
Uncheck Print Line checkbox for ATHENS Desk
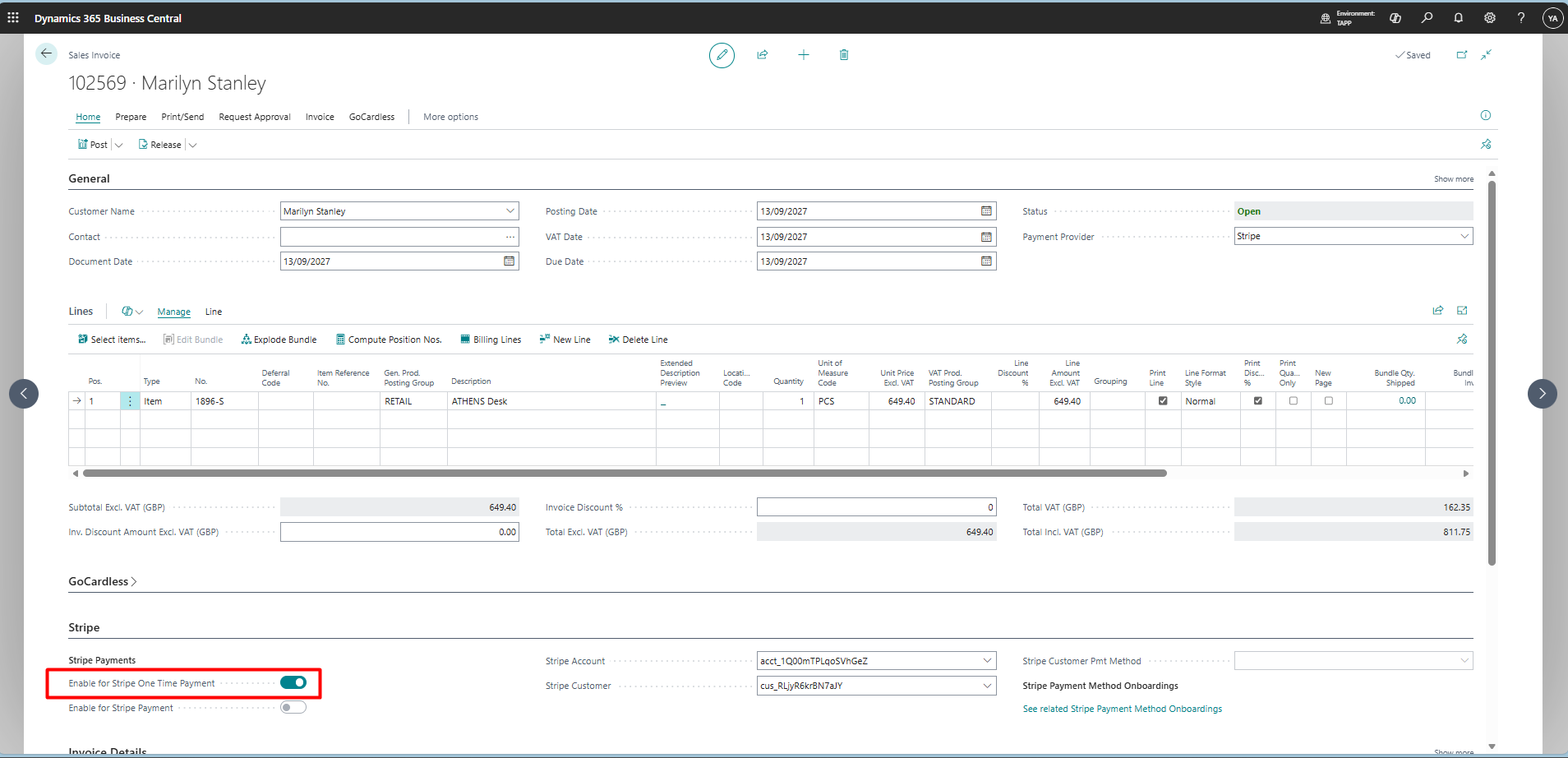[x=1163, y=401]
